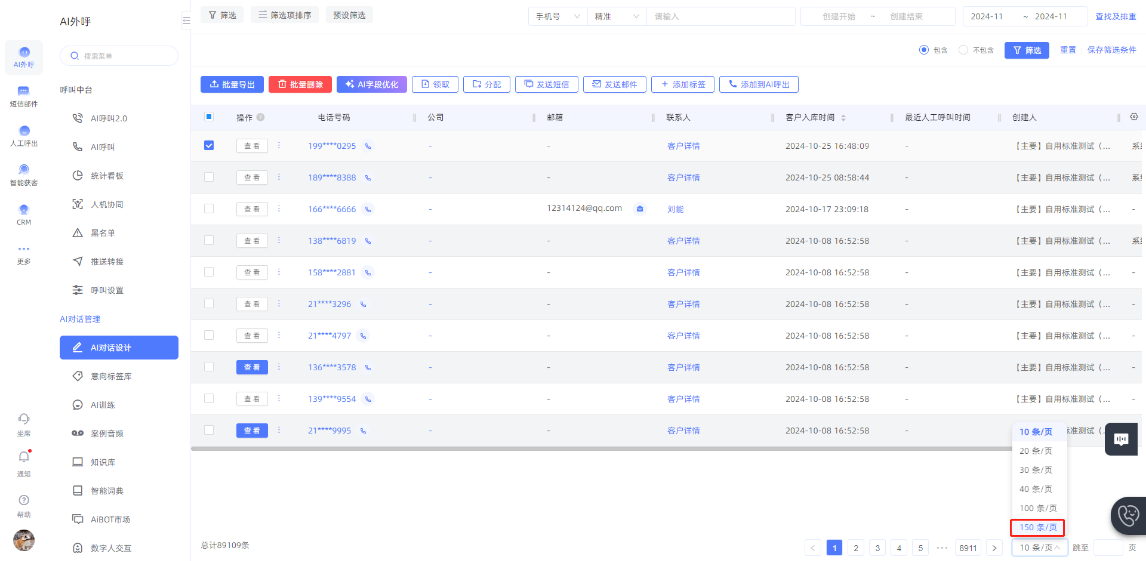Click the red 批量删除 button
This screenshot has height=561, width=1146.
(x=300, y=85)
